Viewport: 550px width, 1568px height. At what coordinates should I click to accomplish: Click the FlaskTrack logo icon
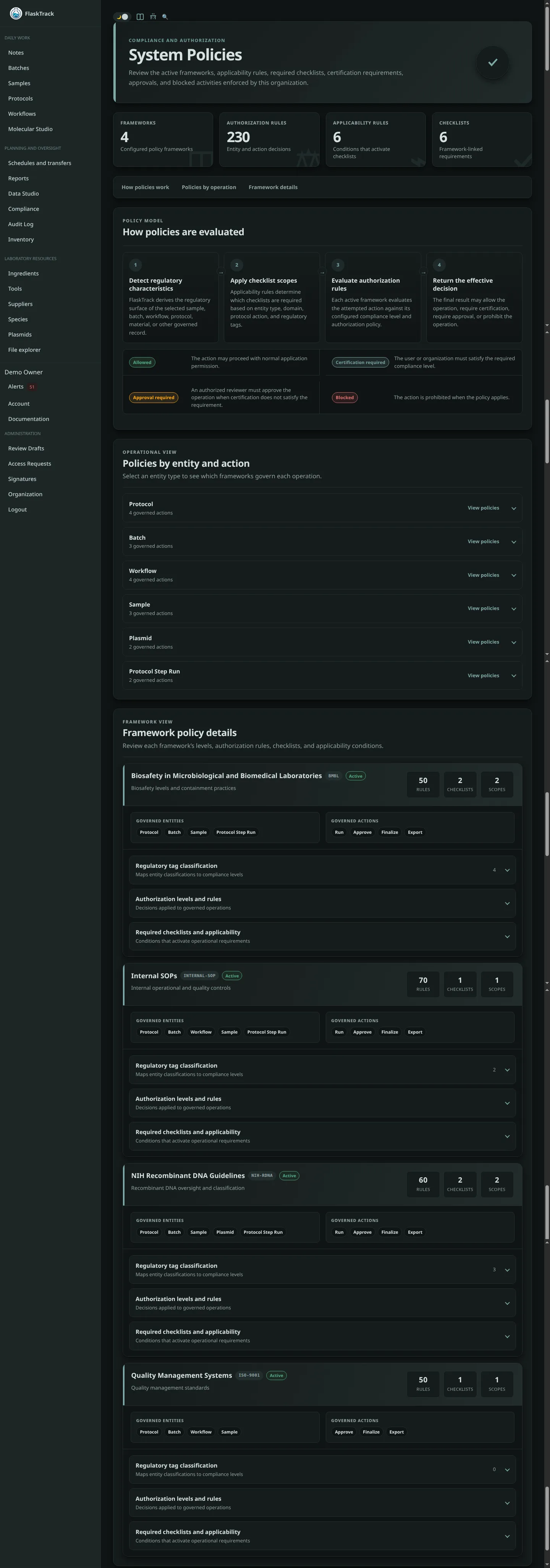pos(16,13)
